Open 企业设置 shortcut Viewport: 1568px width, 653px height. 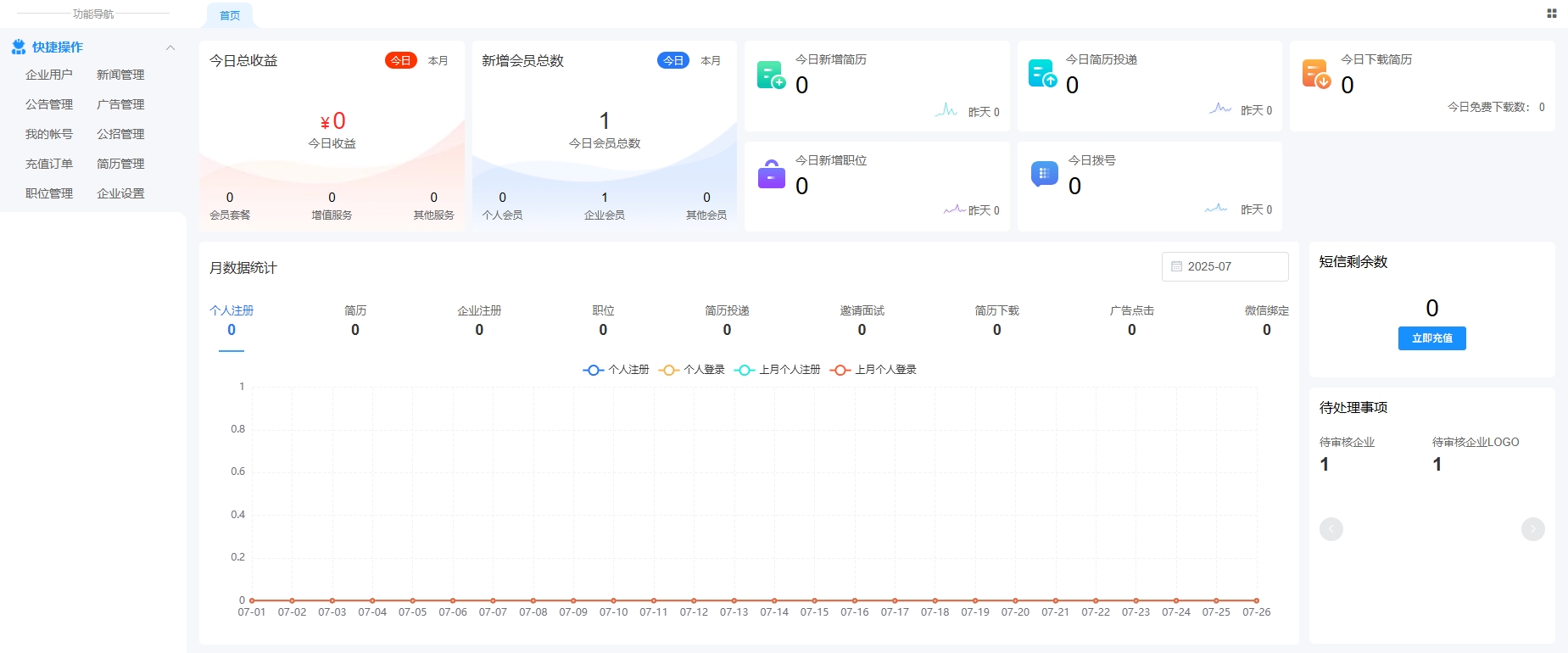120,193
